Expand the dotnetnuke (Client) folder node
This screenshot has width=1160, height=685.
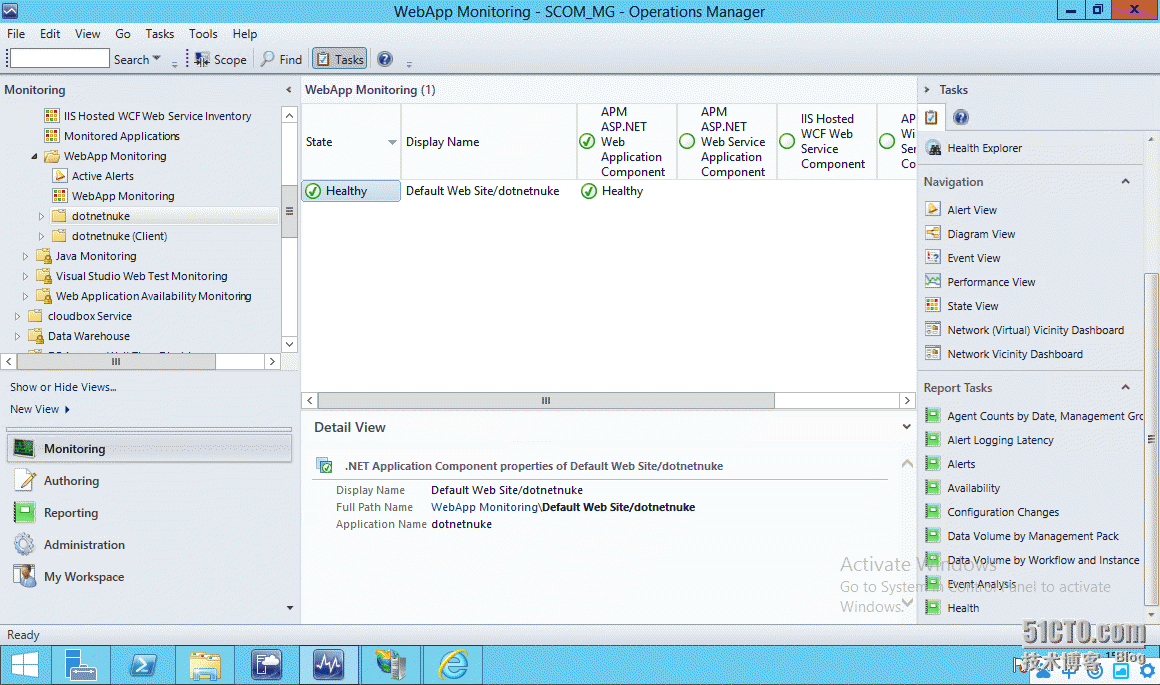click(41, 236)
